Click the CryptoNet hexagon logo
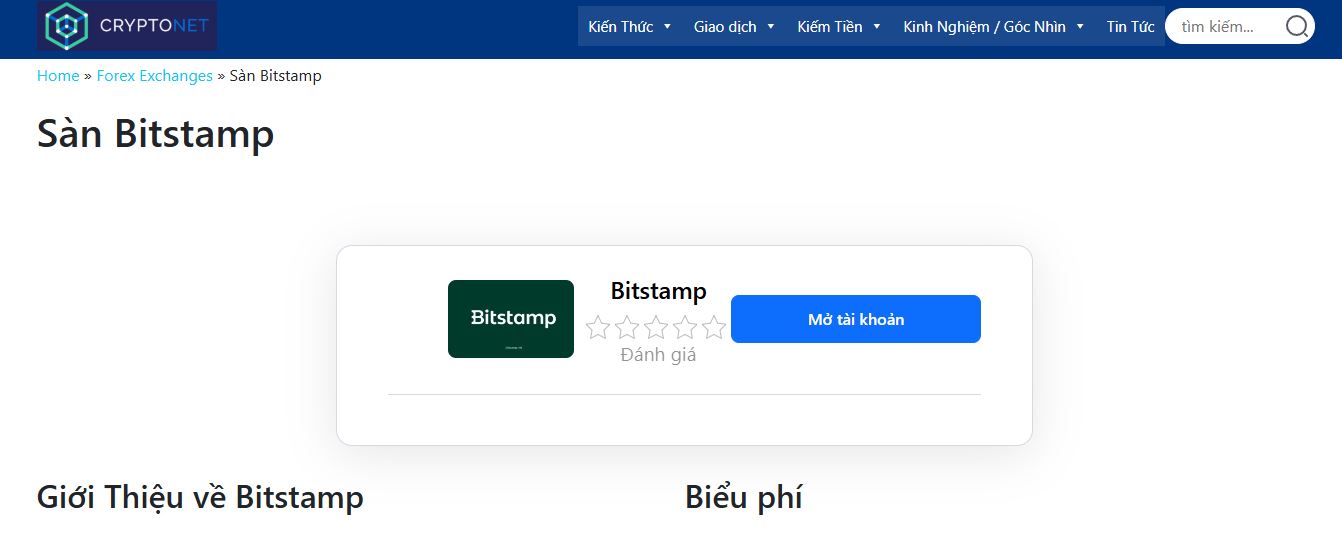Viewport: 1342px width, 536px height. pos(67,26)
